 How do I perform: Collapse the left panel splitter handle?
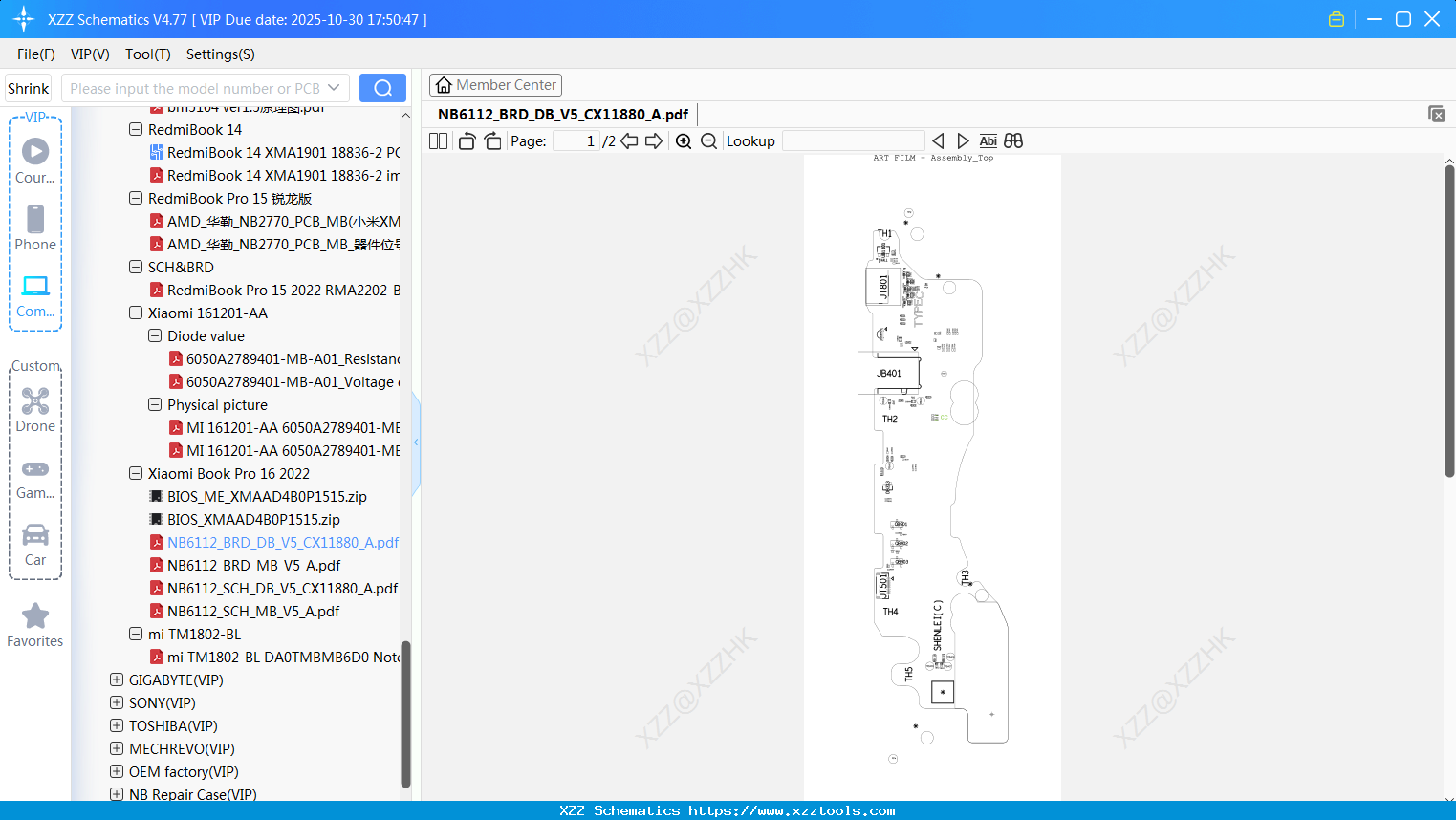(x=416, y=442)
